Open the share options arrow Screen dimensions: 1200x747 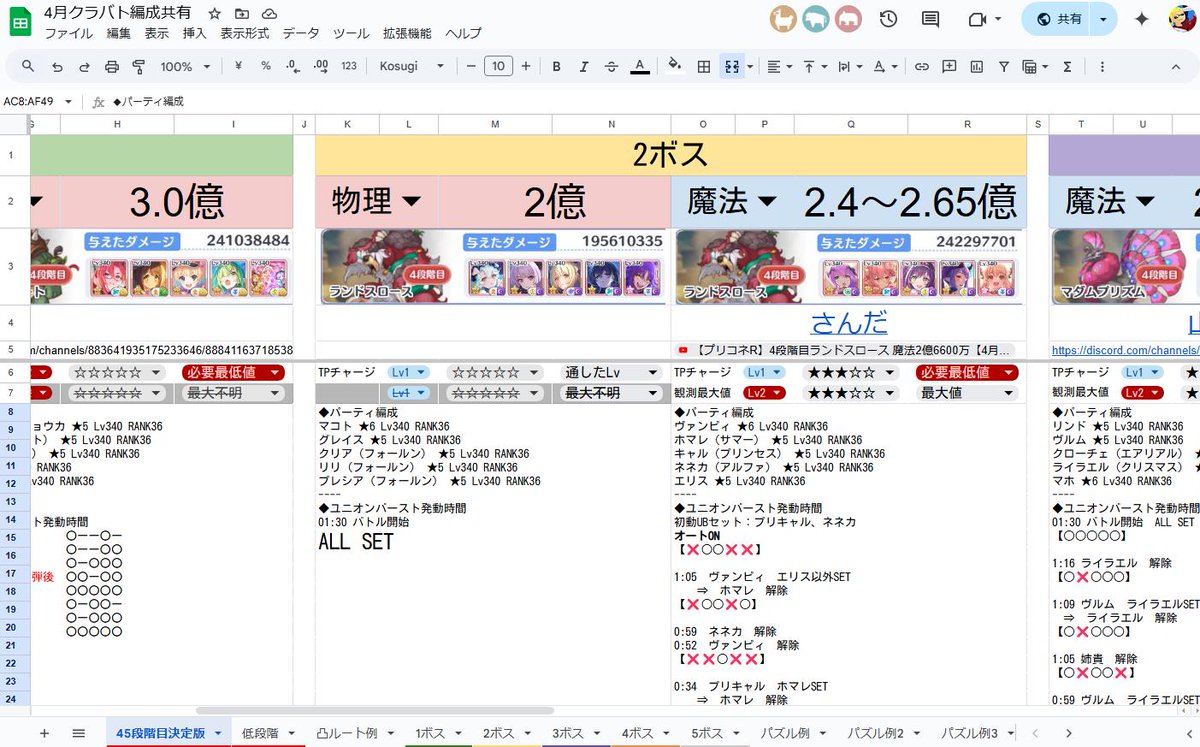(x=1103, y=20)
